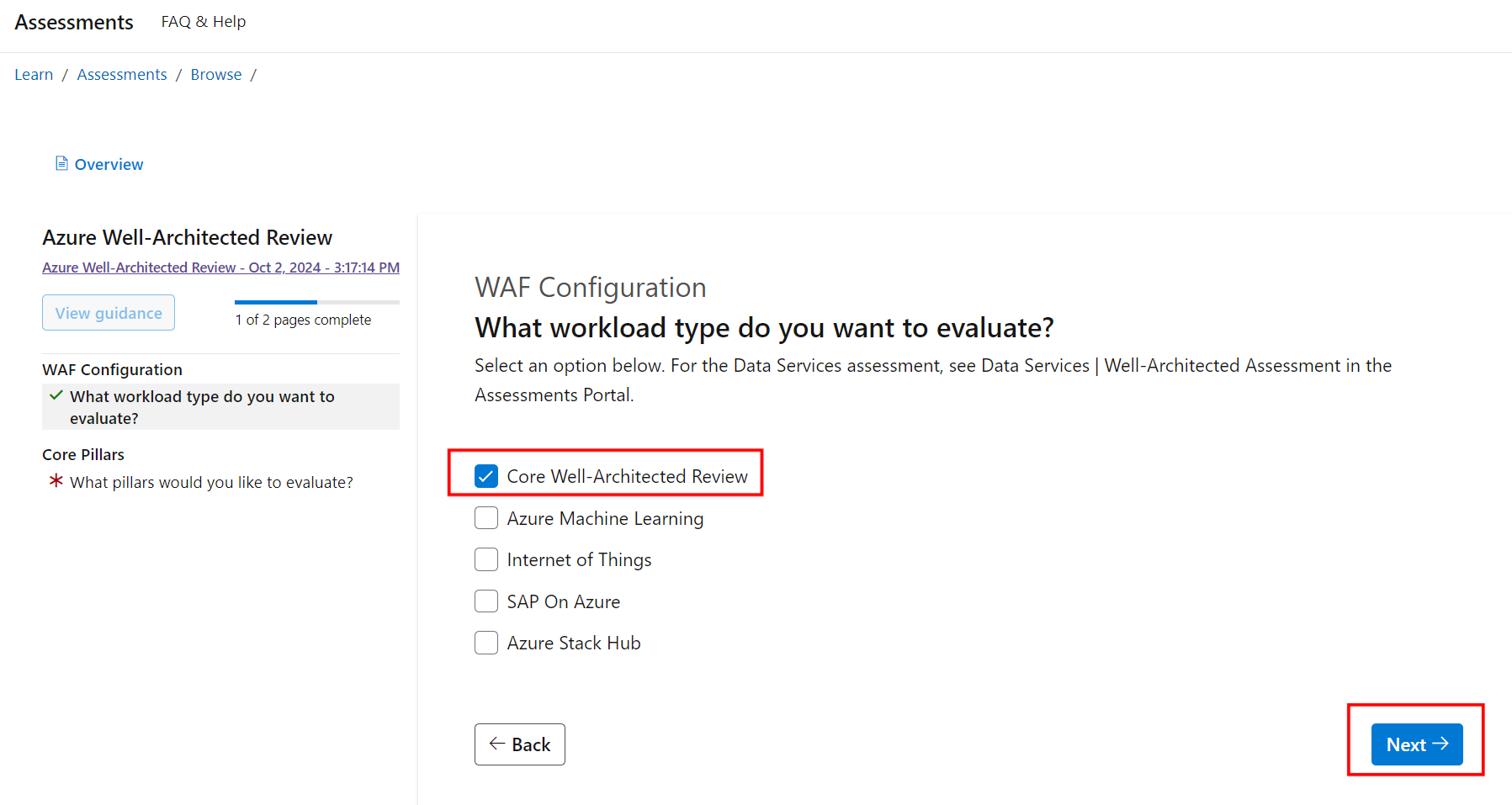Tick the Internet of Things checkbox

coord(486,559)
